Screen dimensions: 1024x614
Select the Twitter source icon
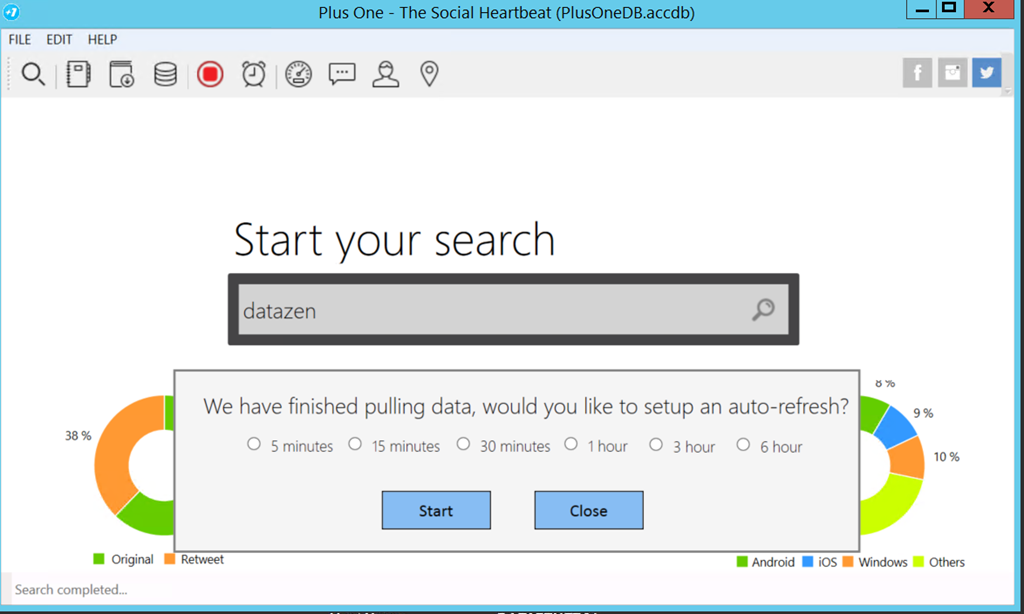click(987, 73)
